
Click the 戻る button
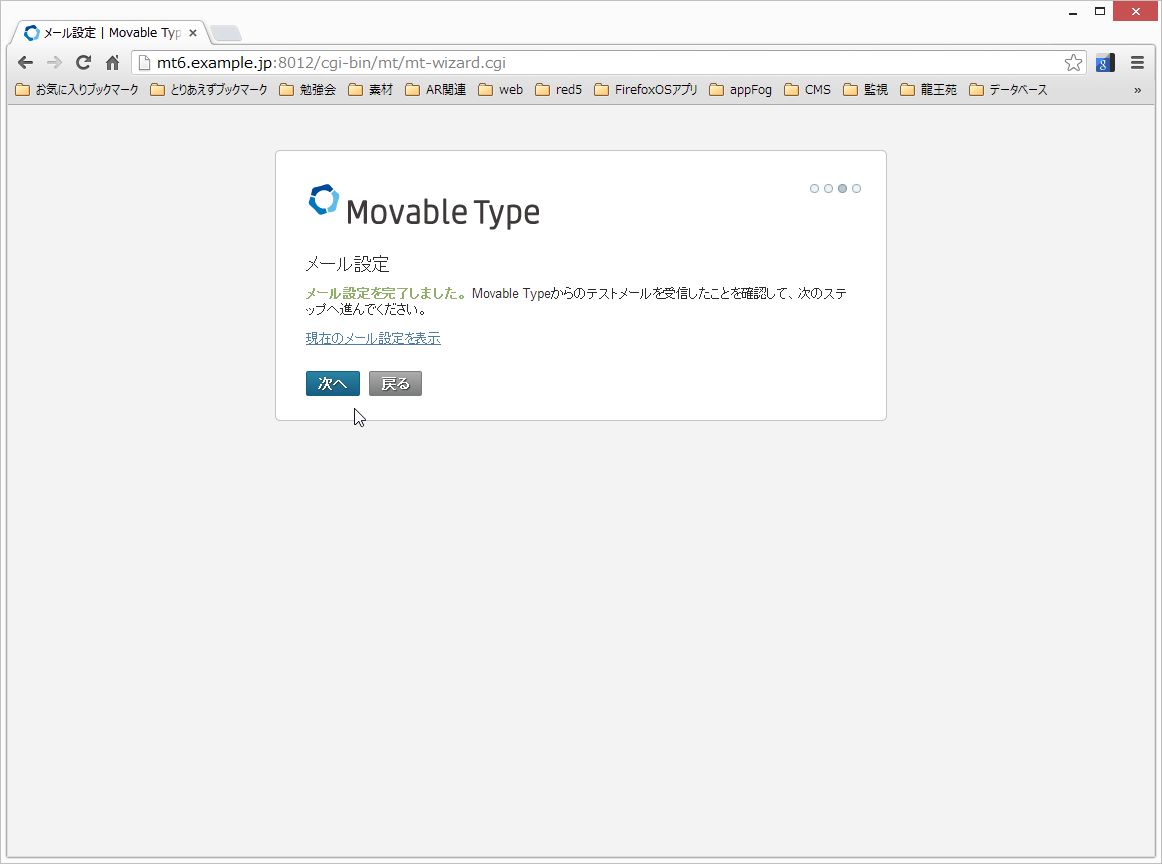pyautogui.click(x=396, y=384)
